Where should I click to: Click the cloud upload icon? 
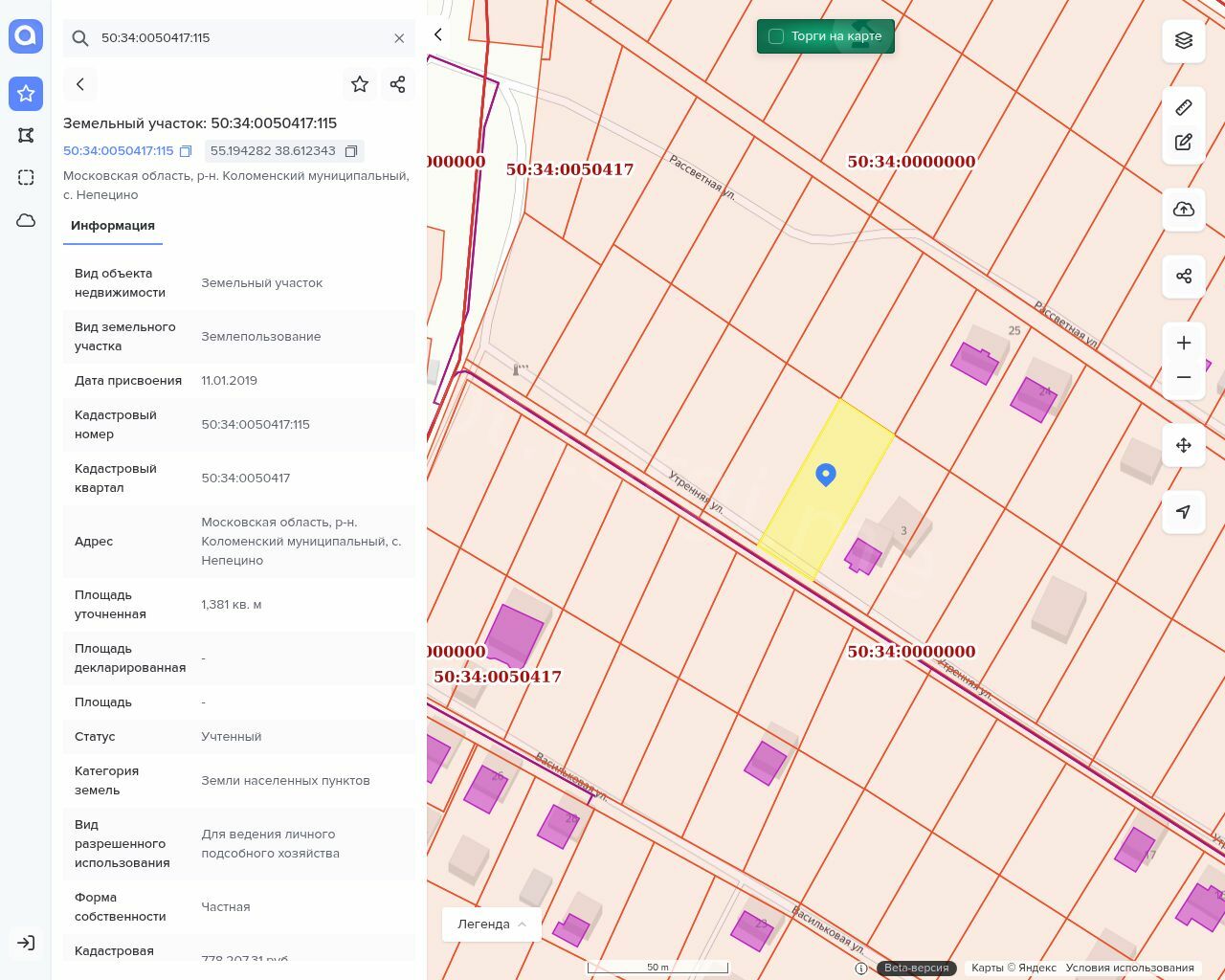1184,210
